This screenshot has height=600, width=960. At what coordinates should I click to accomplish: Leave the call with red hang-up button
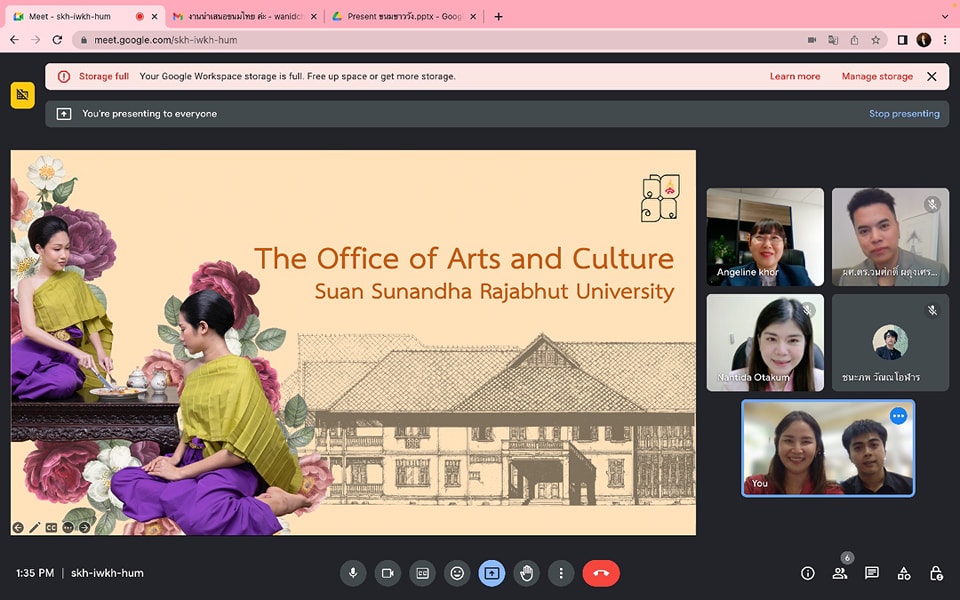[x=601, y=573]
